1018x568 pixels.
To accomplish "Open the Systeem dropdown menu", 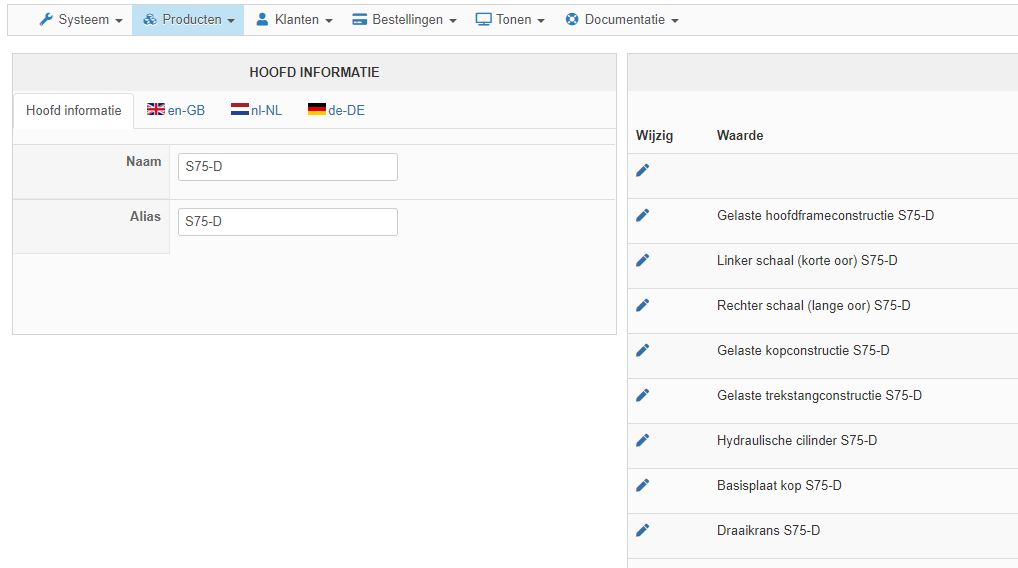I will click(81, 19).
